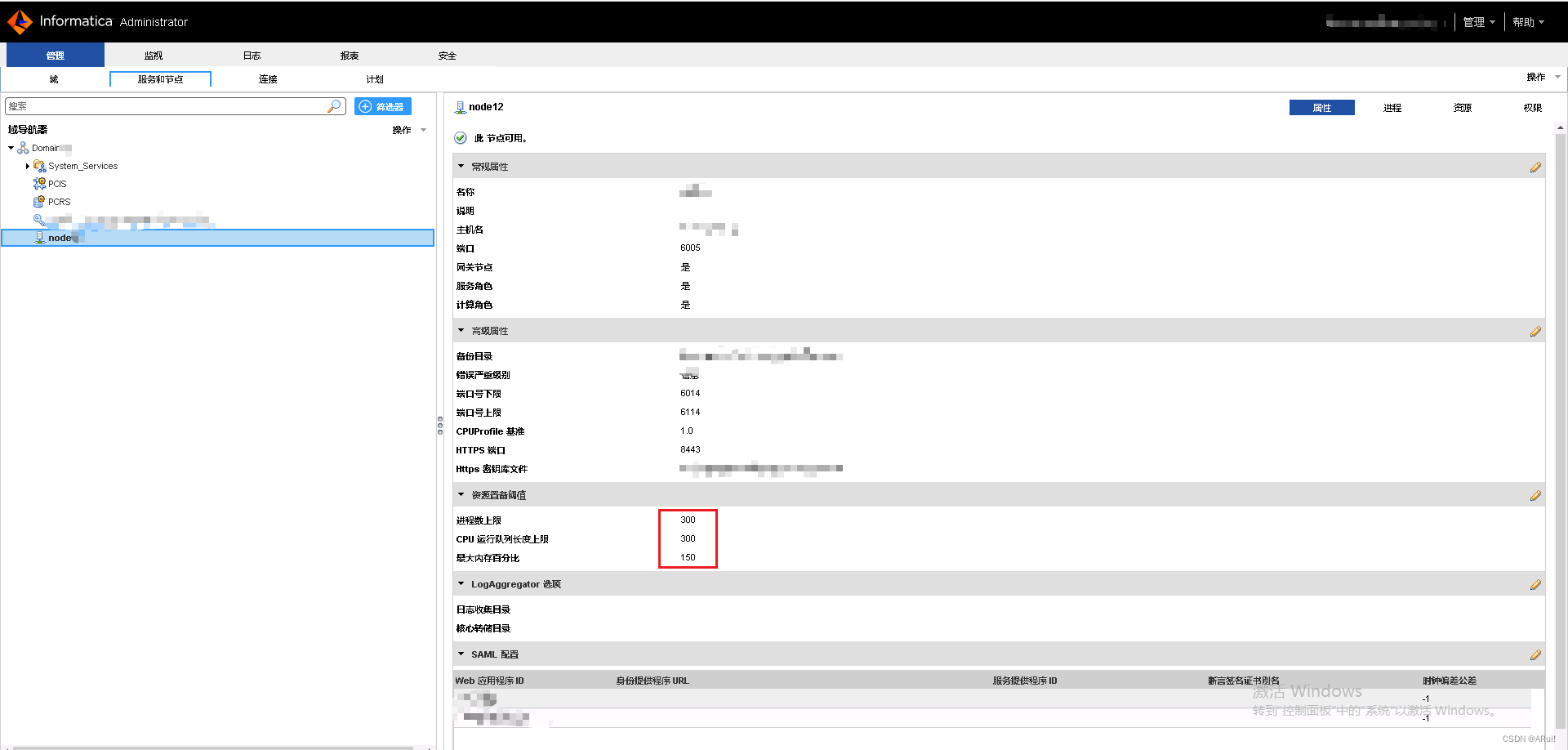Click the green filter (筛选器) icon button
Viewport: 1568px width, 750px height.
click(x=382, y=106)
